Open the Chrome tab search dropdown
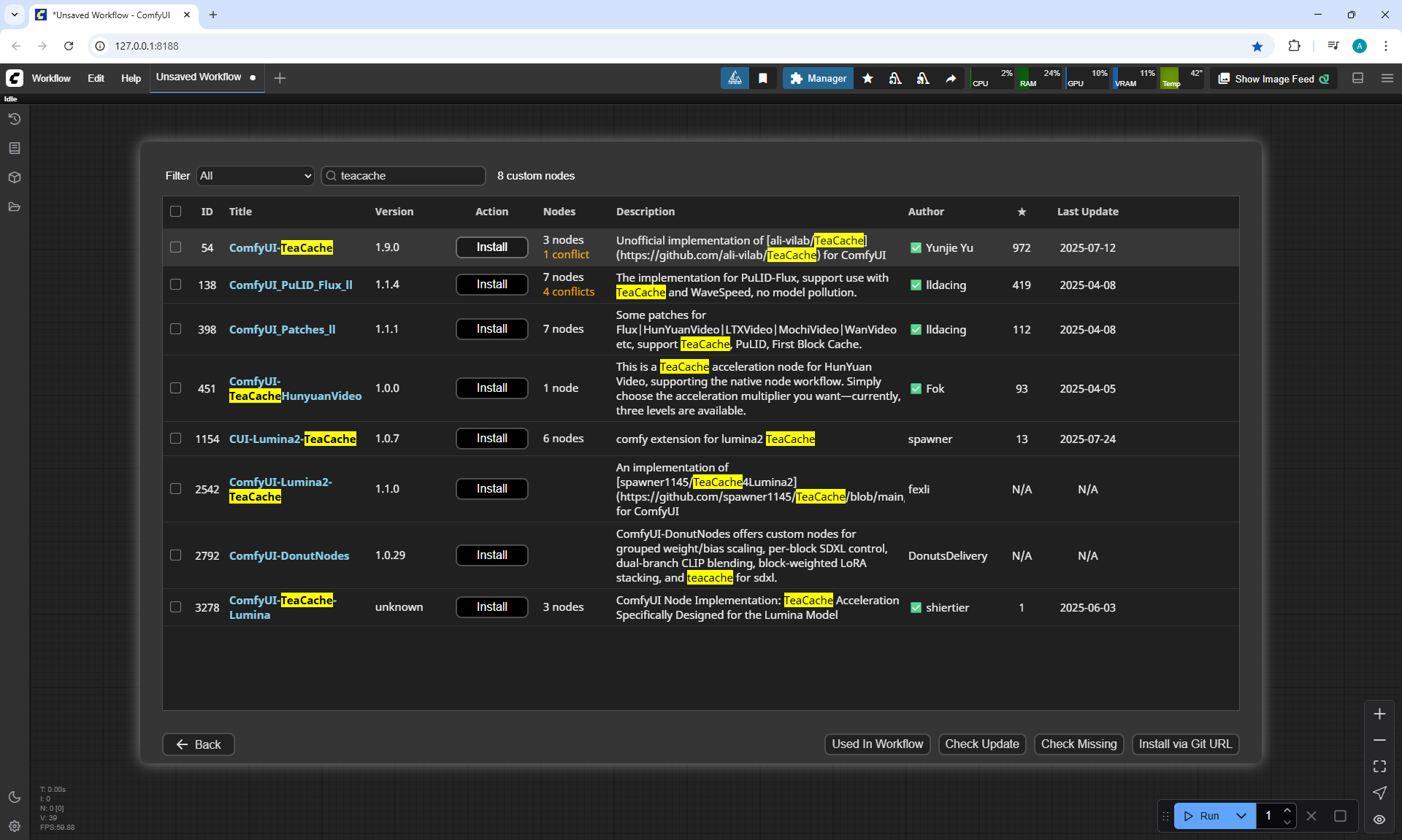The width and height of the screenshot is (1402, 840). coord(14,15)
